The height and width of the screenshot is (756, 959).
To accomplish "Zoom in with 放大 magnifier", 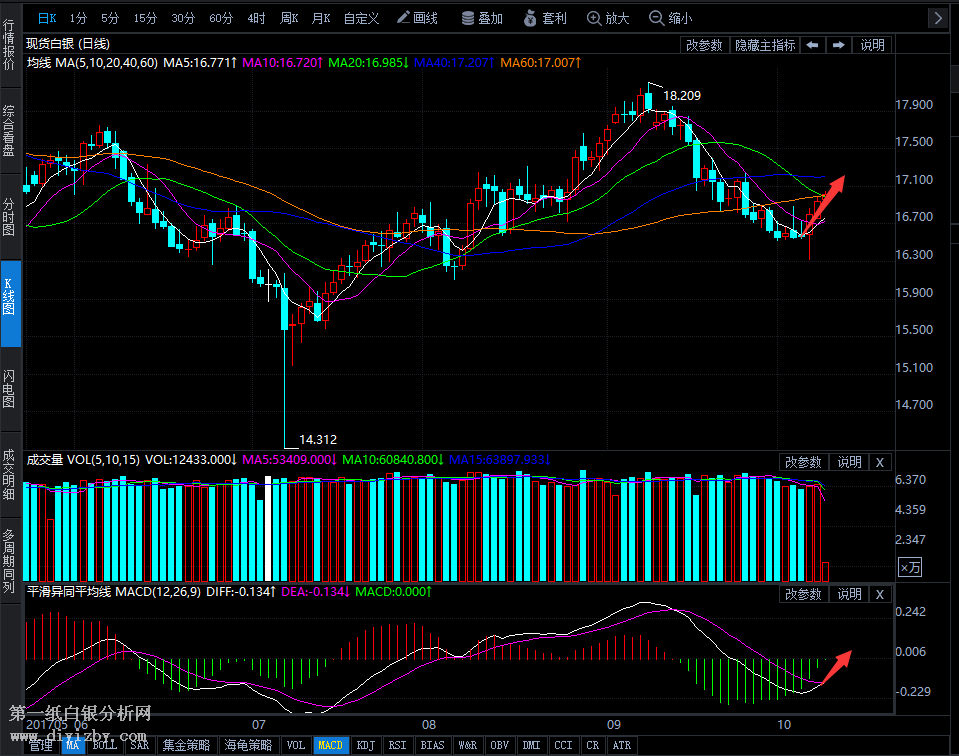I will pos(608,18).
